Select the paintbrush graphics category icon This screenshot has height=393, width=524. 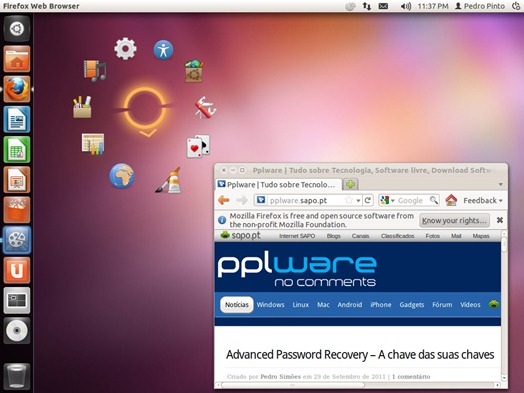tap(169, 180)
